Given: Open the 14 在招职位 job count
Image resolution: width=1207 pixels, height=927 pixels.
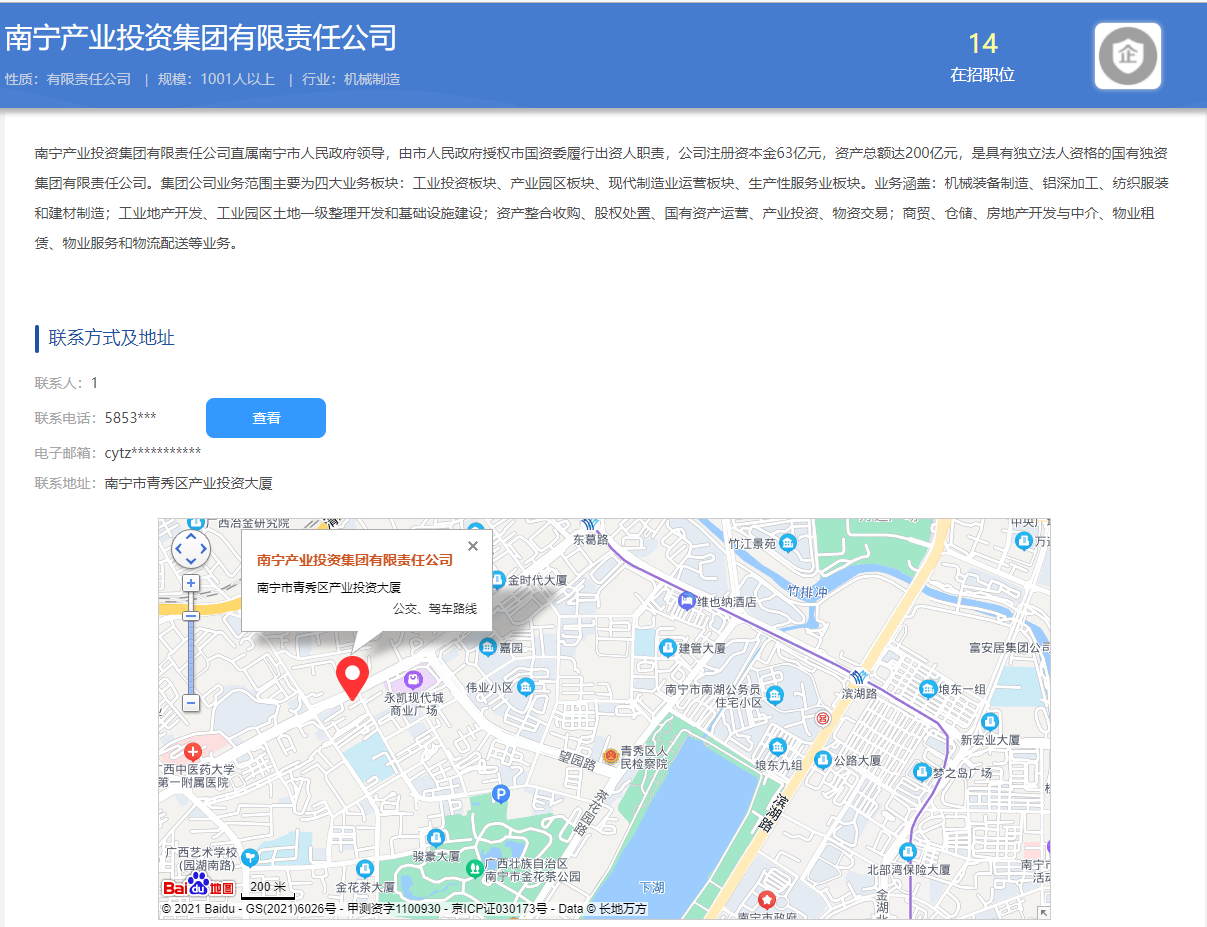Looking at the screenshot, I should tap(983, 58).
